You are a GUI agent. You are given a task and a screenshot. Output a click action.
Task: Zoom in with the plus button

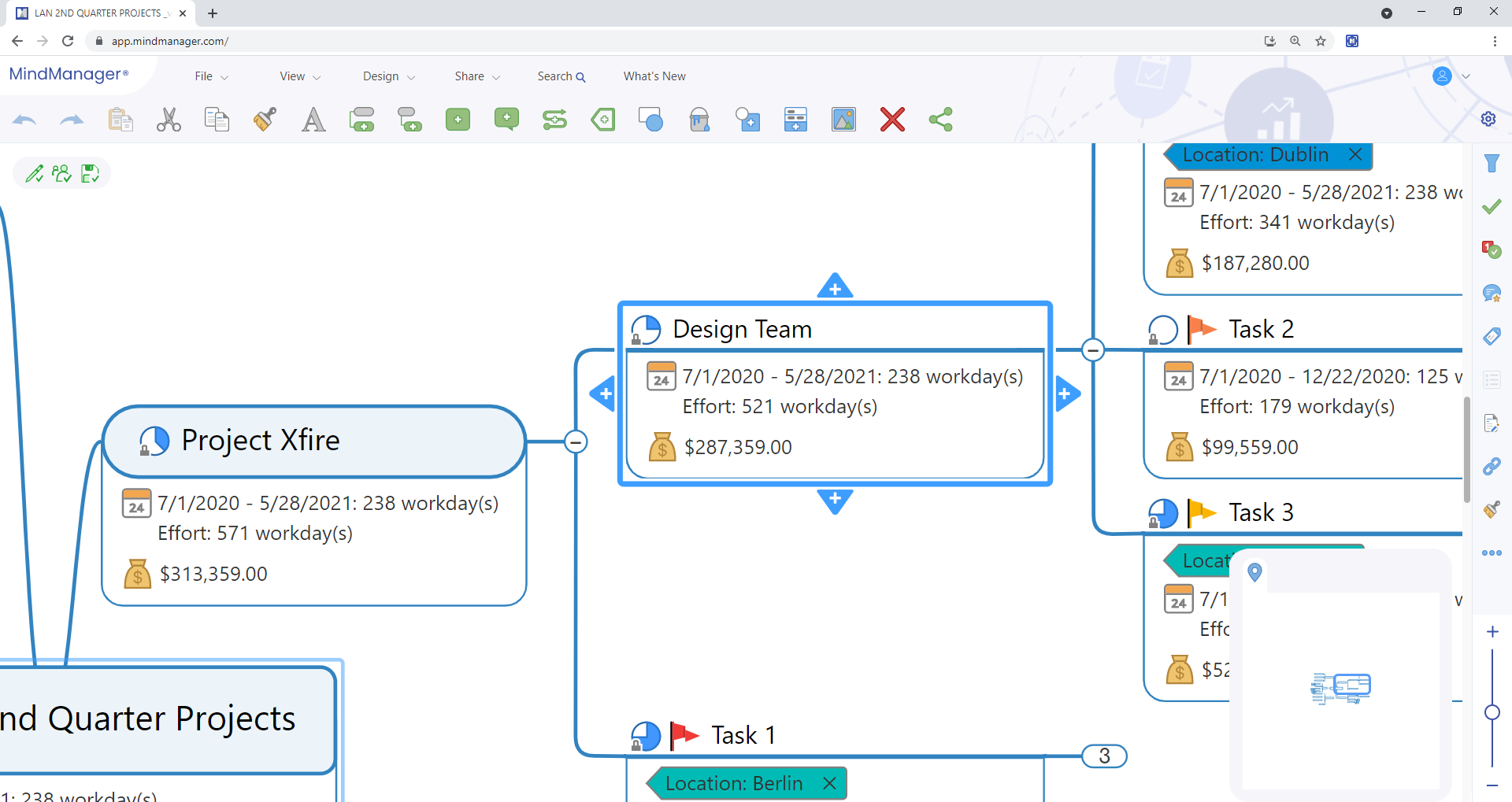(x=1492, y=632)
